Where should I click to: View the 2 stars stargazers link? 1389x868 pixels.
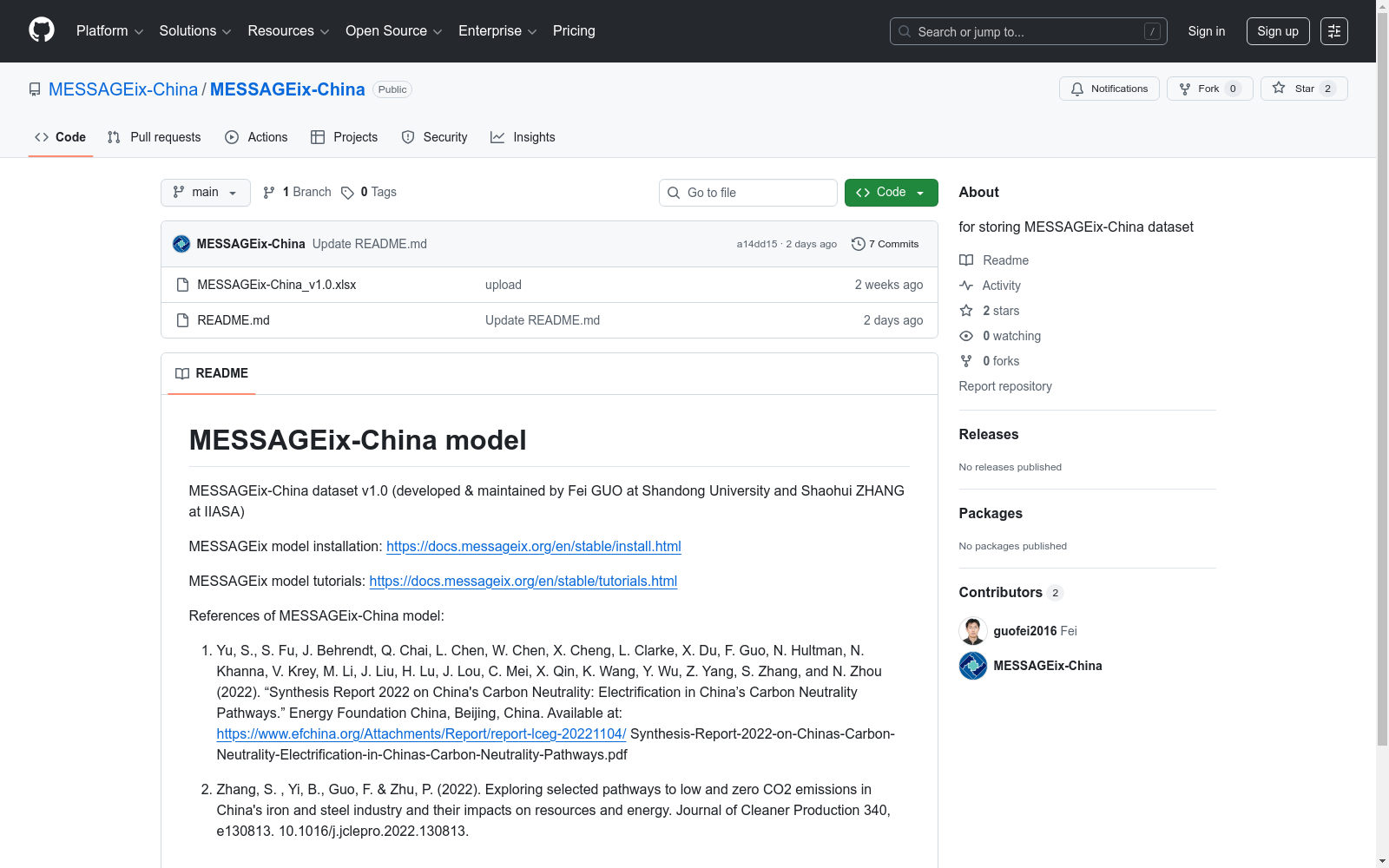(x=990, y=311)
